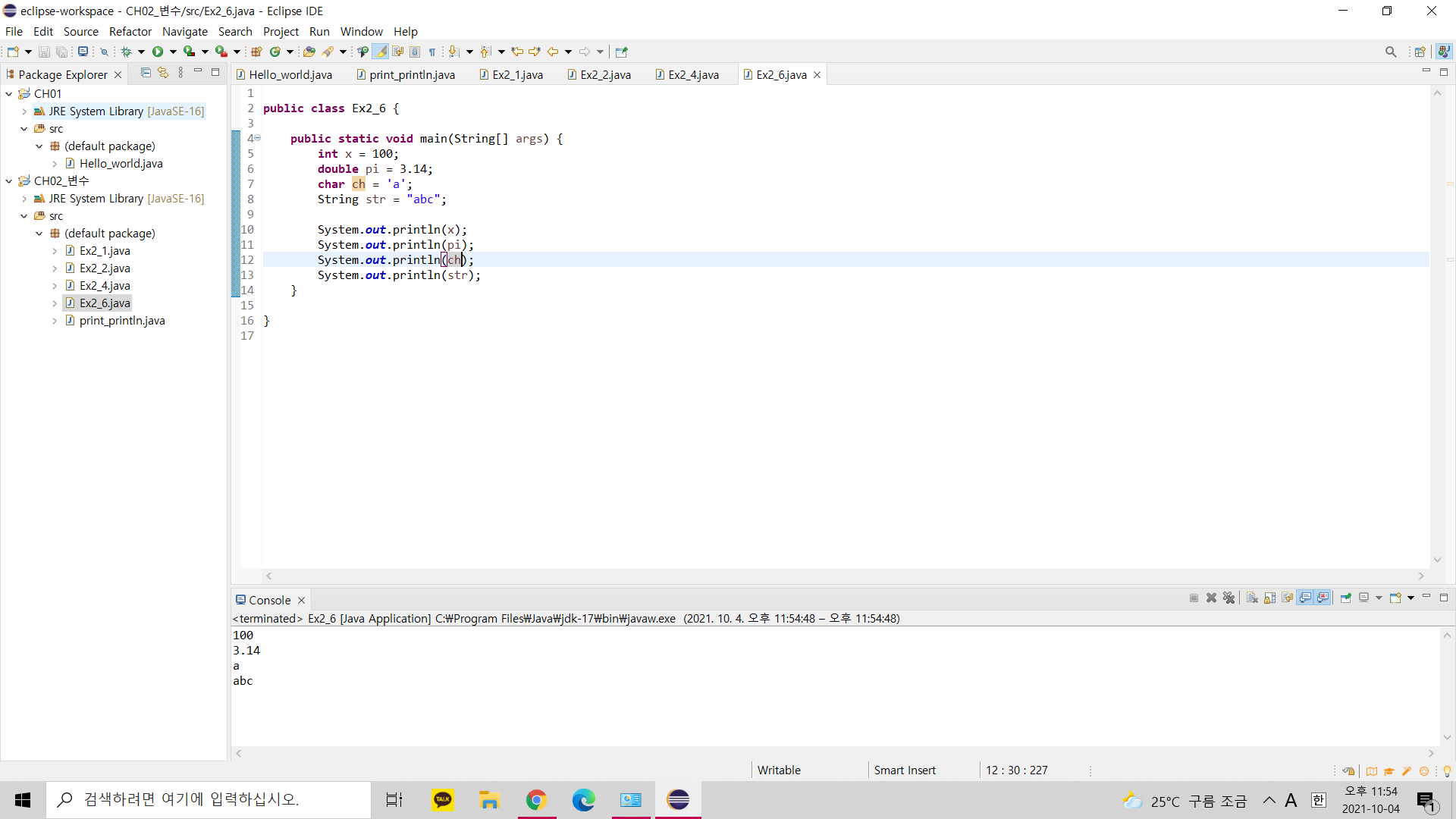The height and width of the screenshot is (819, 1456).
Task: Open Chrome from the Windows taskbar
Action: 536,800
